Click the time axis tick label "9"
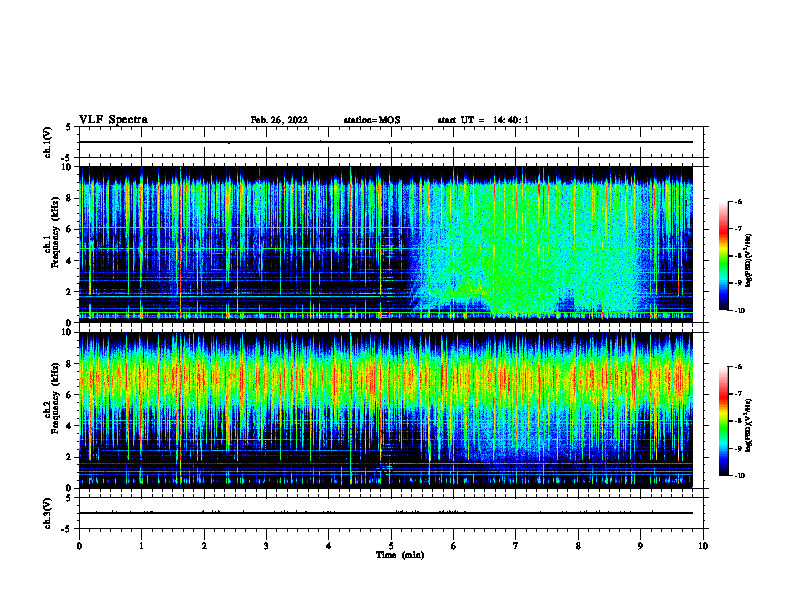This screenshot has width=792, height=612. 640,546
